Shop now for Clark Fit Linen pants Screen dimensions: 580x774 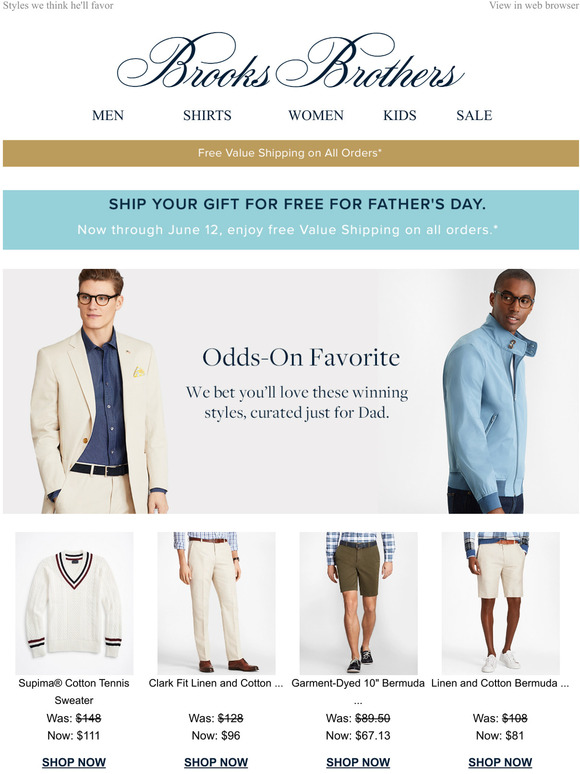pyautogui.click(x=216, y=762)
